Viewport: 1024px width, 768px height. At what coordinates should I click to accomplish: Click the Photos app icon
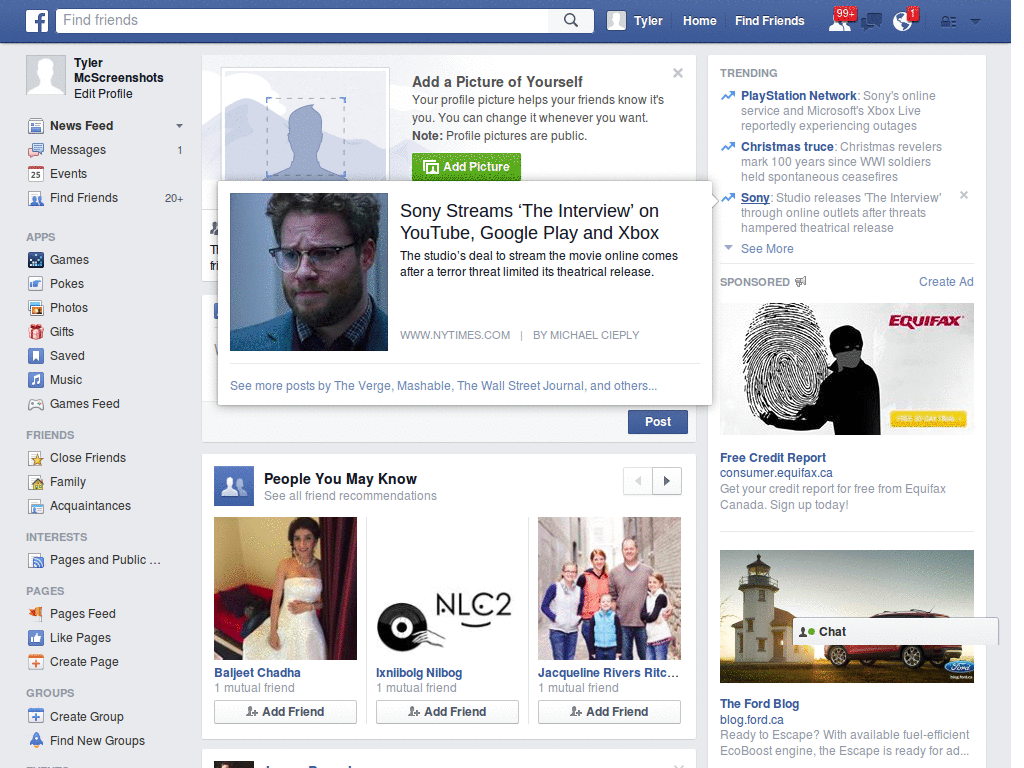tap(36, 308)
